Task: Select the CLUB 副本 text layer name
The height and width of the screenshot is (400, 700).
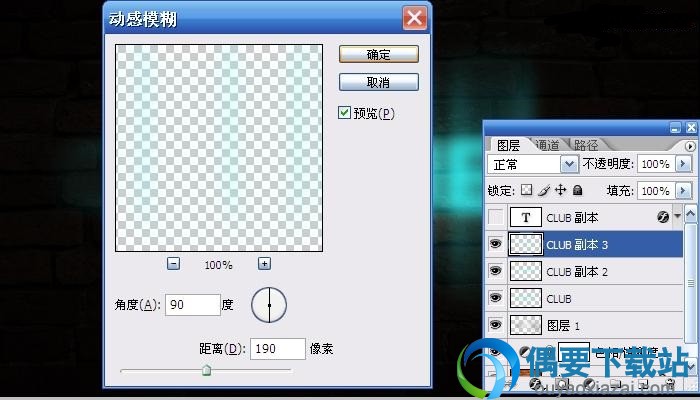Action: click(x=572, y=217)
